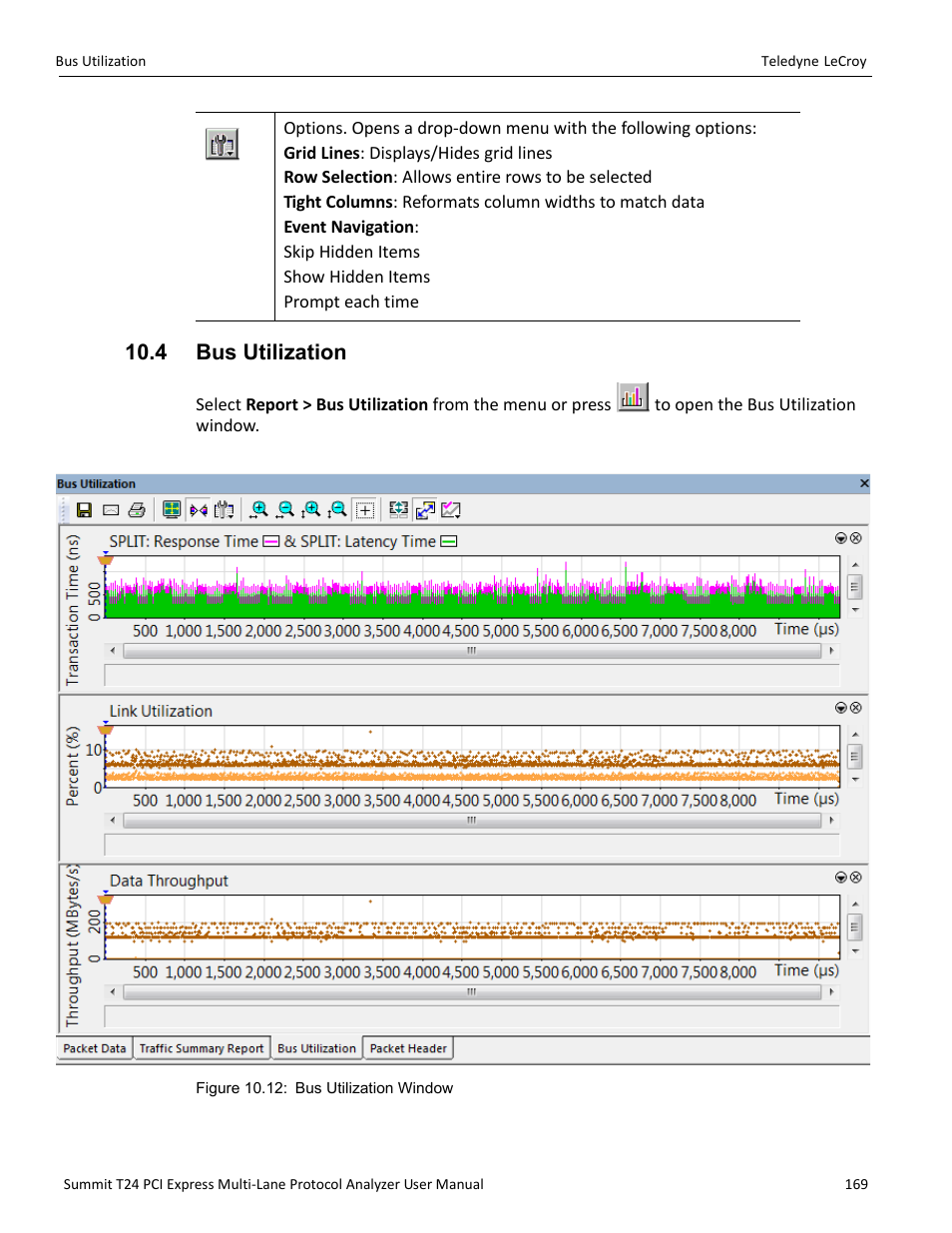This screenshot has height=1233, width=952.
Task: Remove the Transaction Time graph with circled X
Action: [x=855, y=538]
